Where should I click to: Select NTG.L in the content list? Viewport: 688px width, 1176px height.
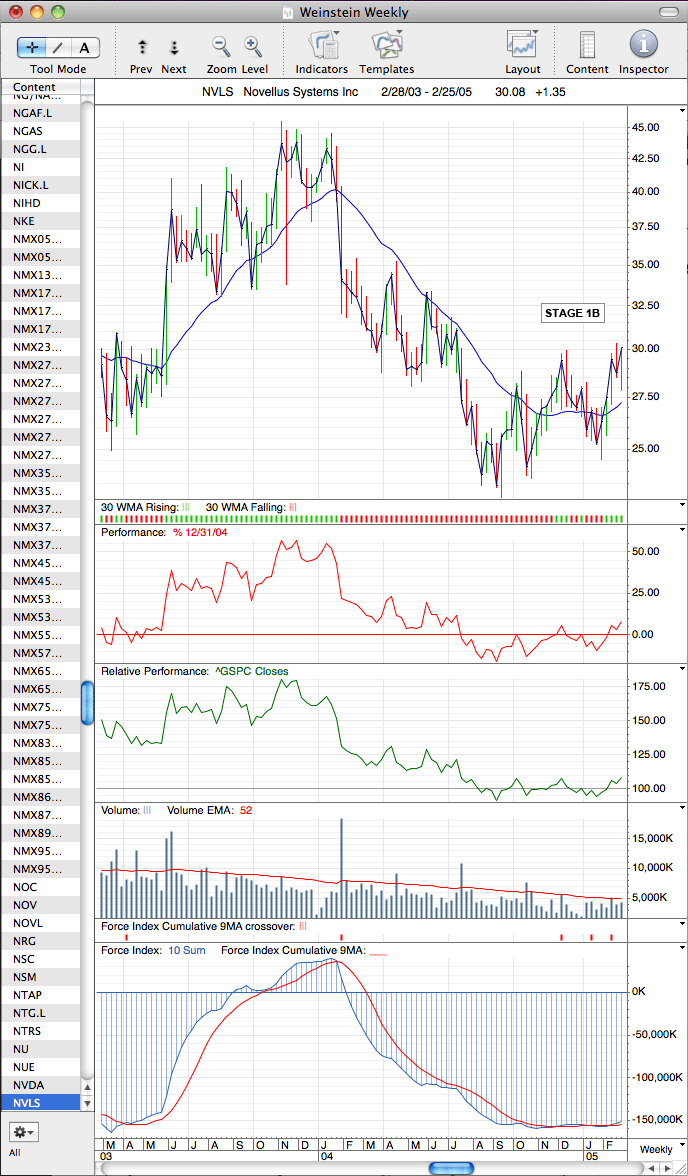point(40,1012)
